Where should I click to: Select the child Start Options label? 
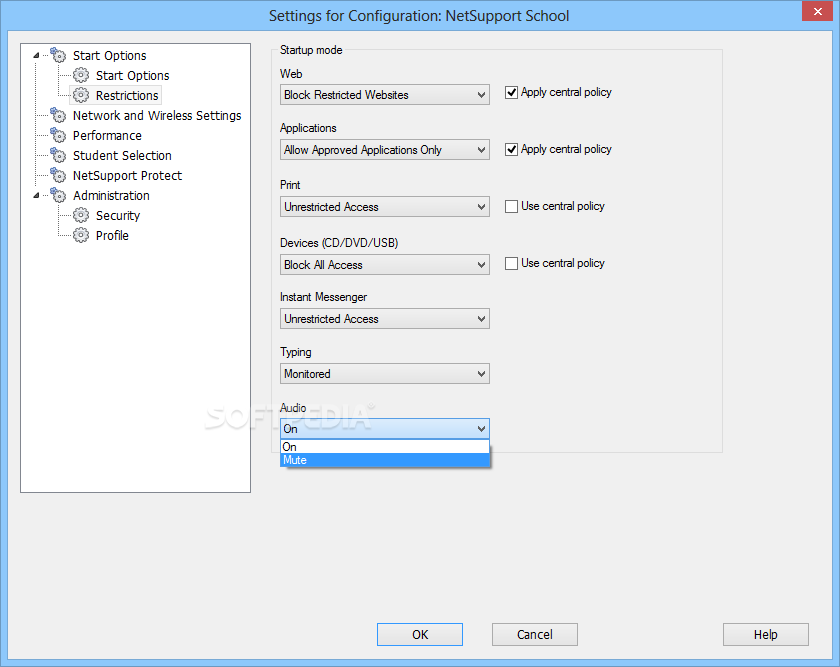[x=132, y=75]
